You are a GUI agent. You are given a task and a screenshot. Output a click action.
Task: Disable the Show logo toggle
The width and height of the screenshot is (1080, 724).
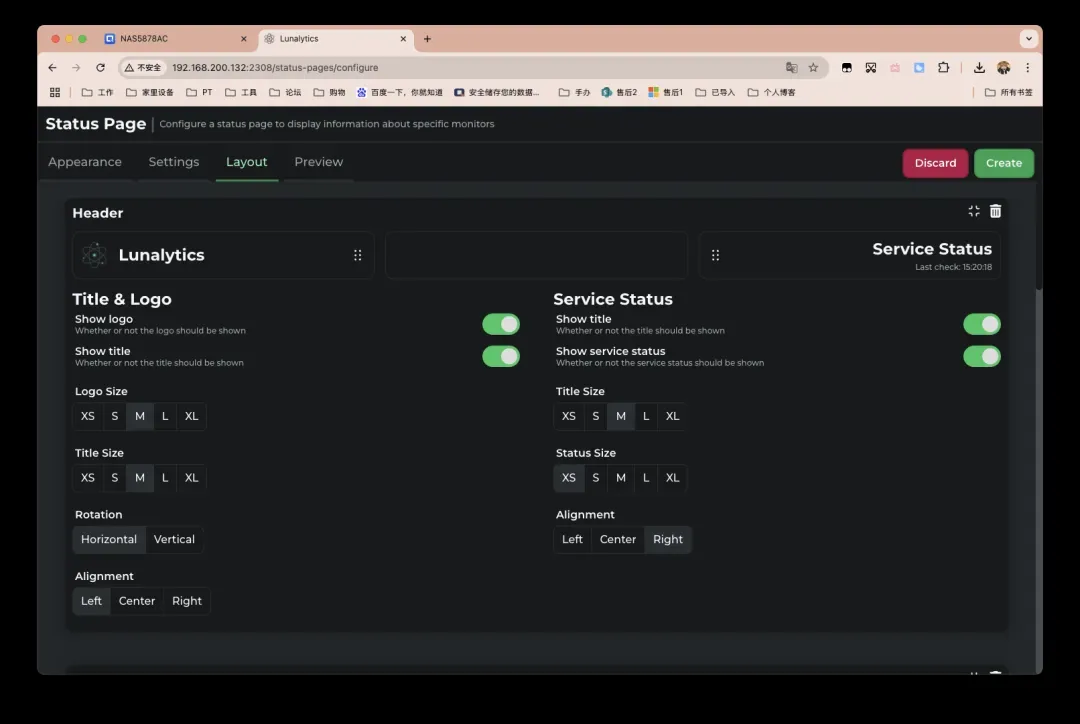coord(501,324)
